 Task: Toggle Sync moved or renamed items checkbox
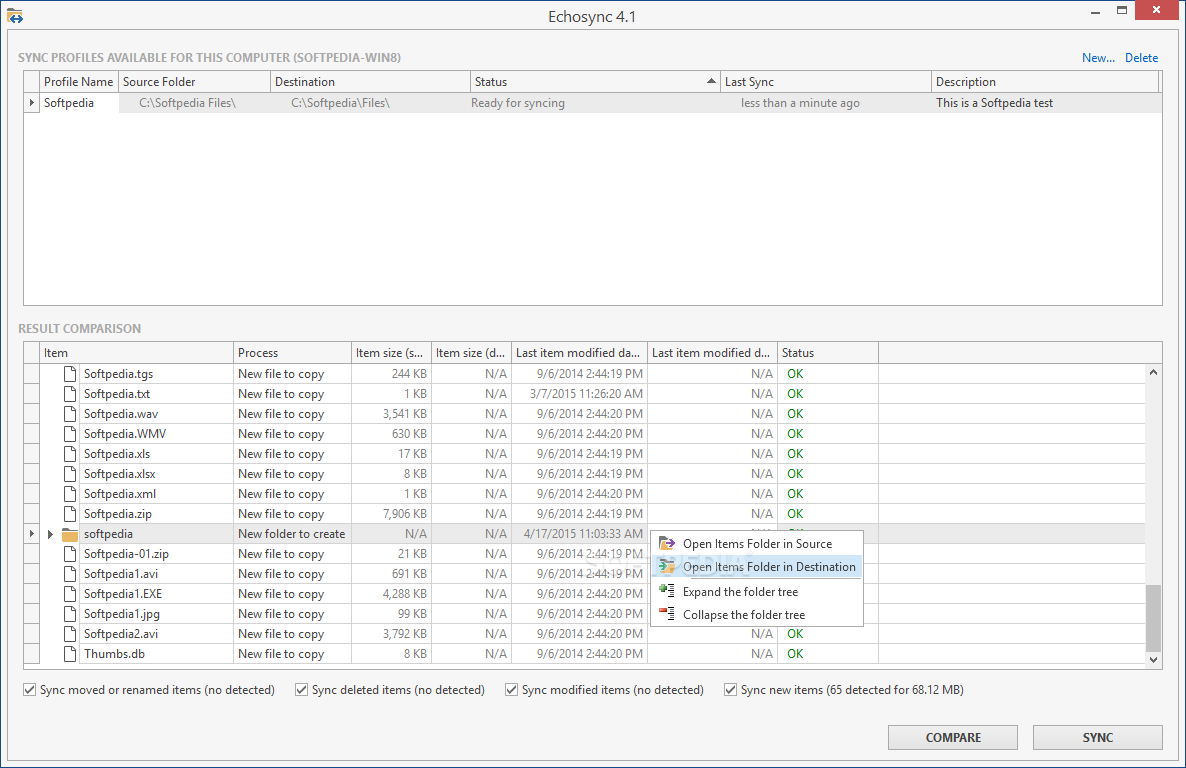pyautogui.click(x=29, y=690)
